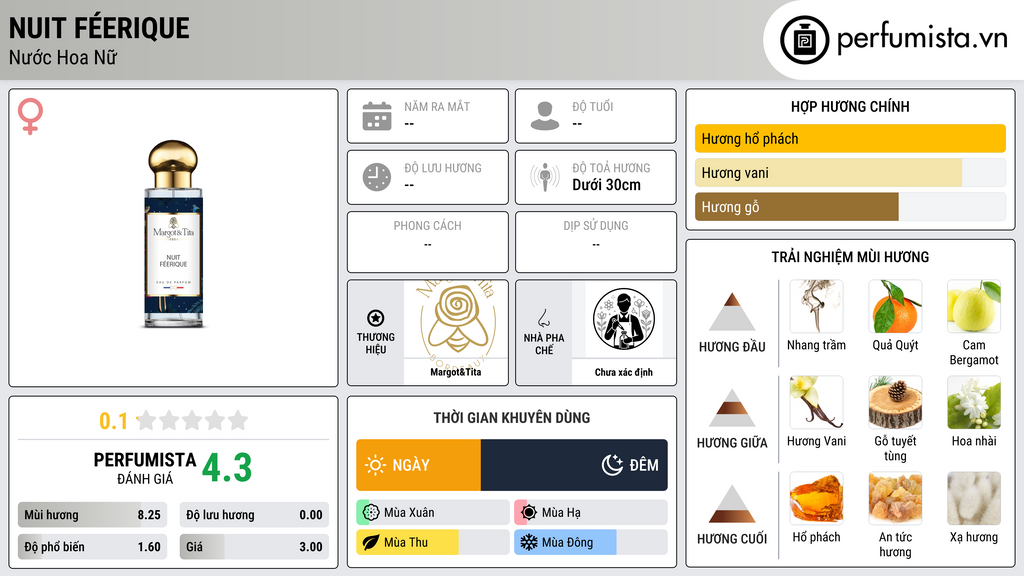Click the sun icon for Mùa Hạ

pos(529,513)
